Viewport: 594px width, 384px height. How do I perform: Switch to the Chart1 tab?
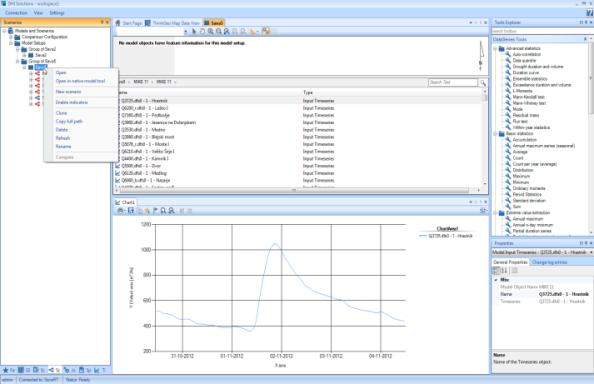(125, 202)
